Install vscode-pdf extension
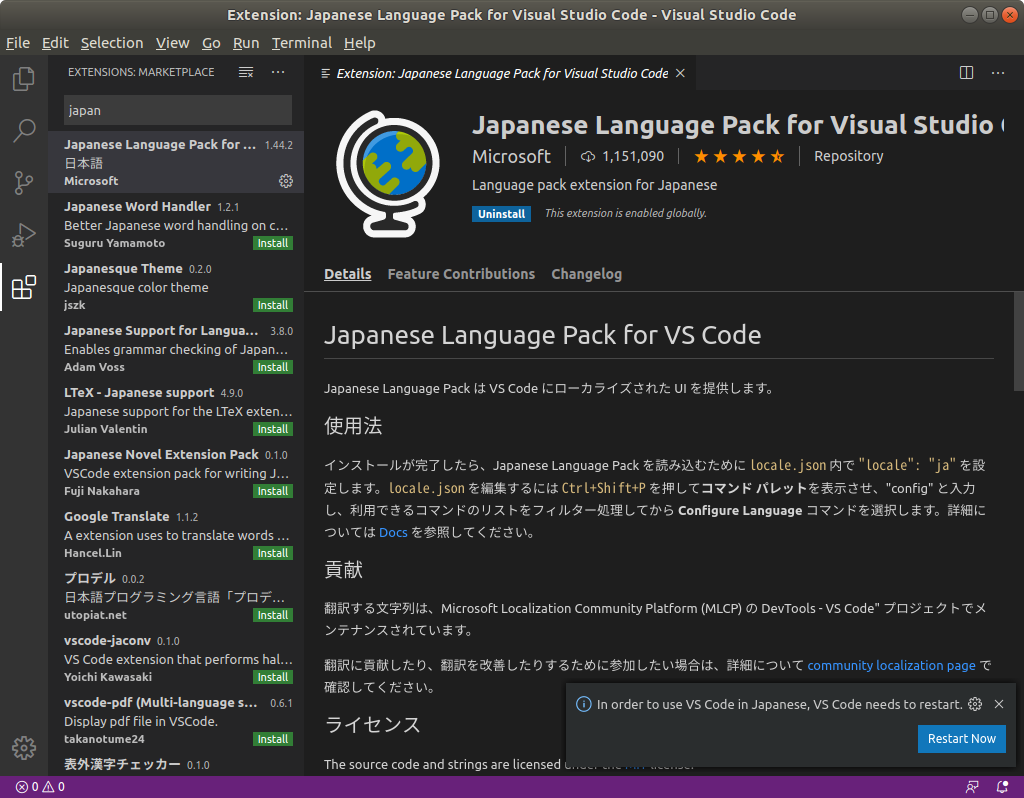 coord(272,739)
